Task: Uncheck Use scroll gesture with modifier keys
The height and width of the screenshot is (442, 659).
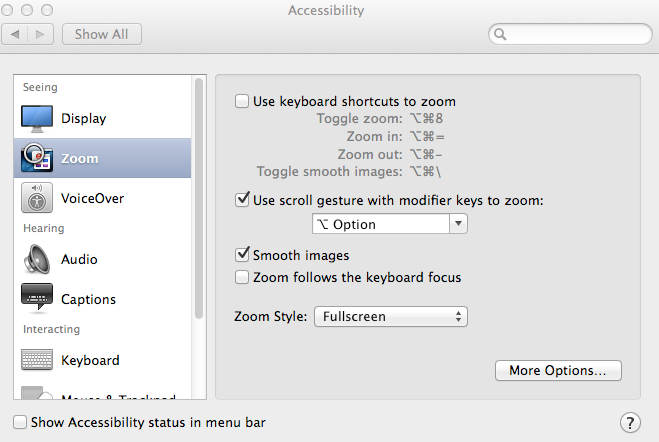Action: [242, 200]
